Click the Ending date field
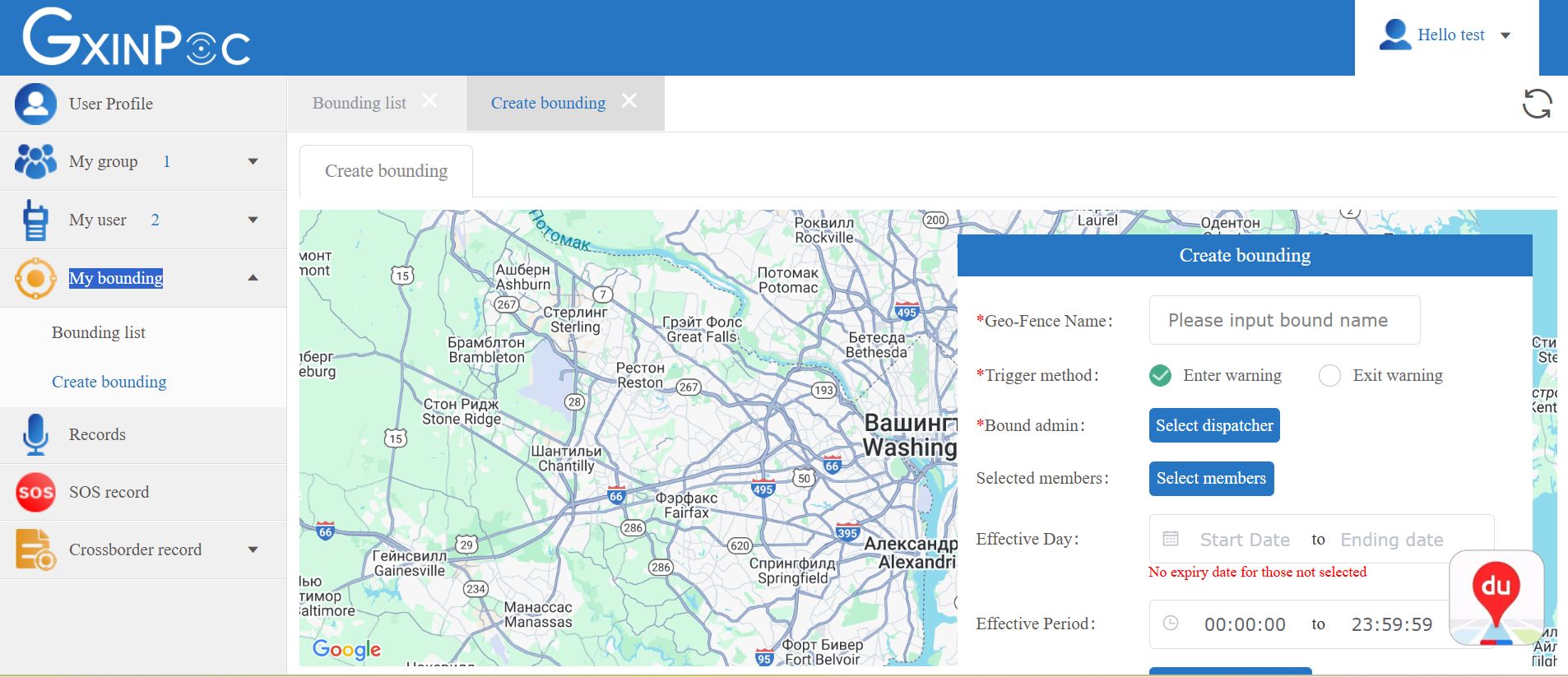 pos(1392,540)
